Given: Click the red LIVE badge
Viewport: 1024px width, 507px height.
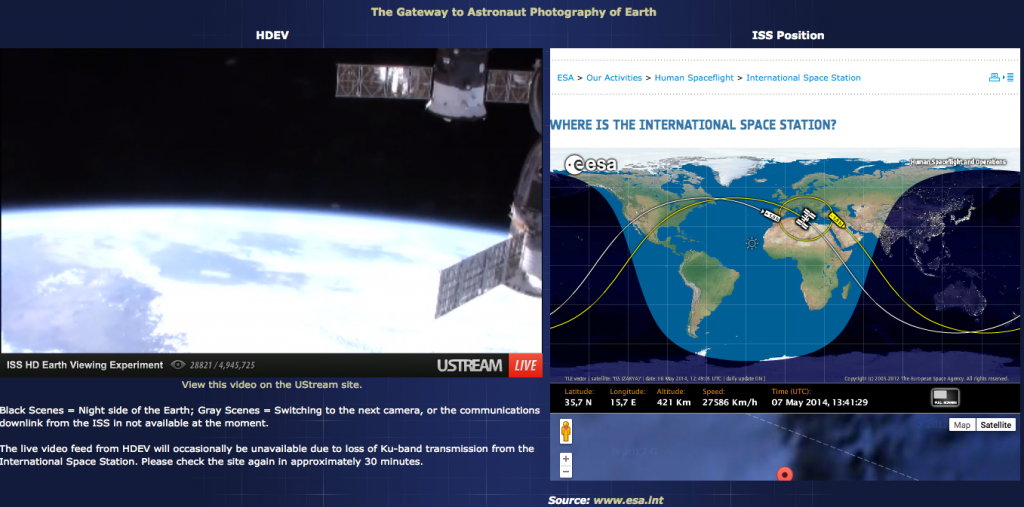Looking at the screenshot, I should [525, 366].
